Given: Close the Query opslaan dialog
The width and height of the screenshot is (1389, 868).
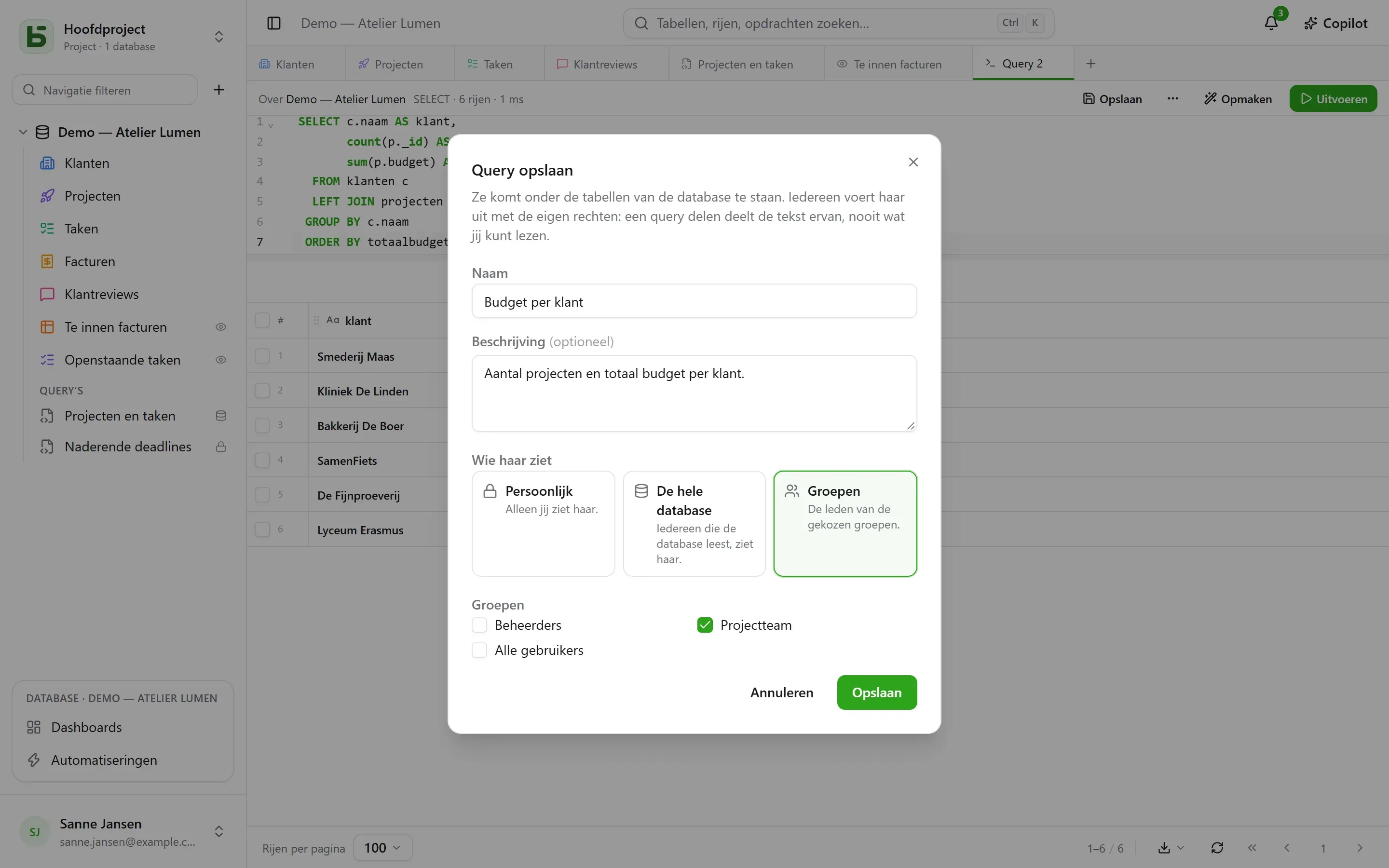Looking at the screenshot, I should coord(913,162).
